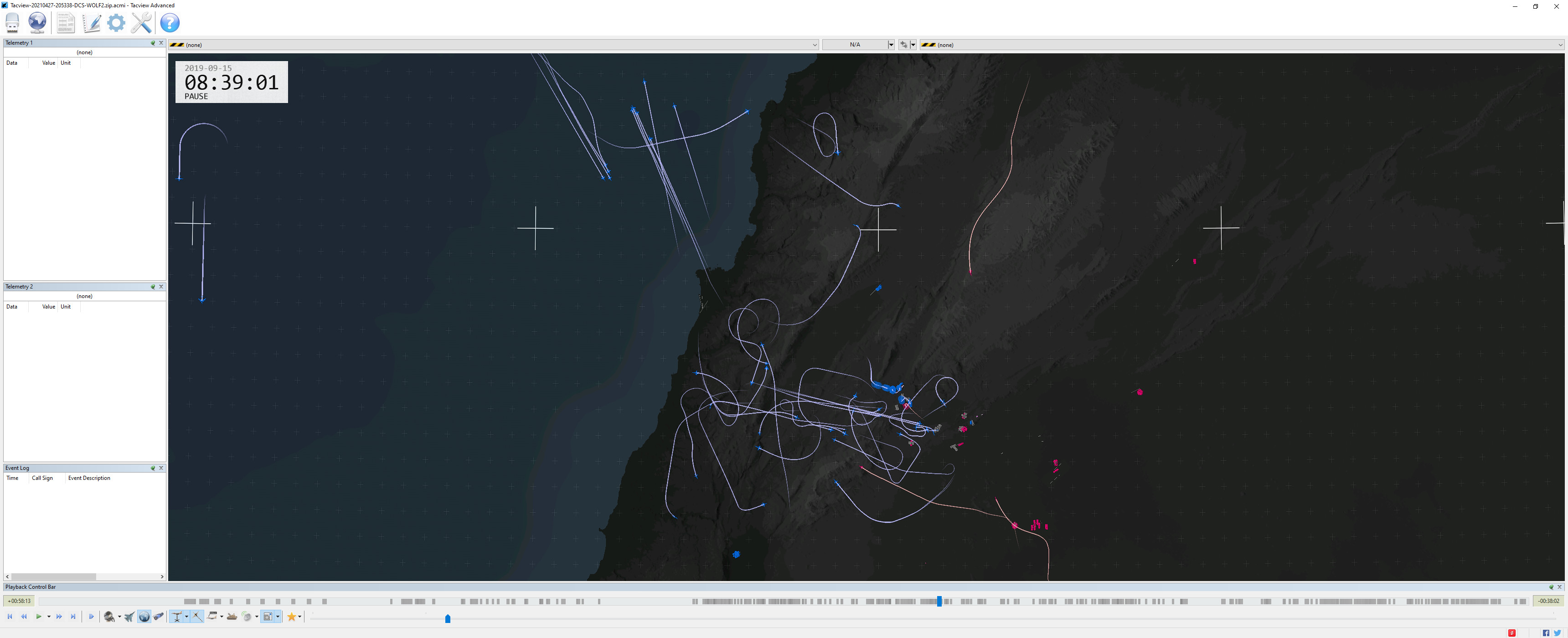The height and width of the screenshot is (638, 1568).
Task: Click the blue question mark help icon
Action: click(x=170, y=22)
